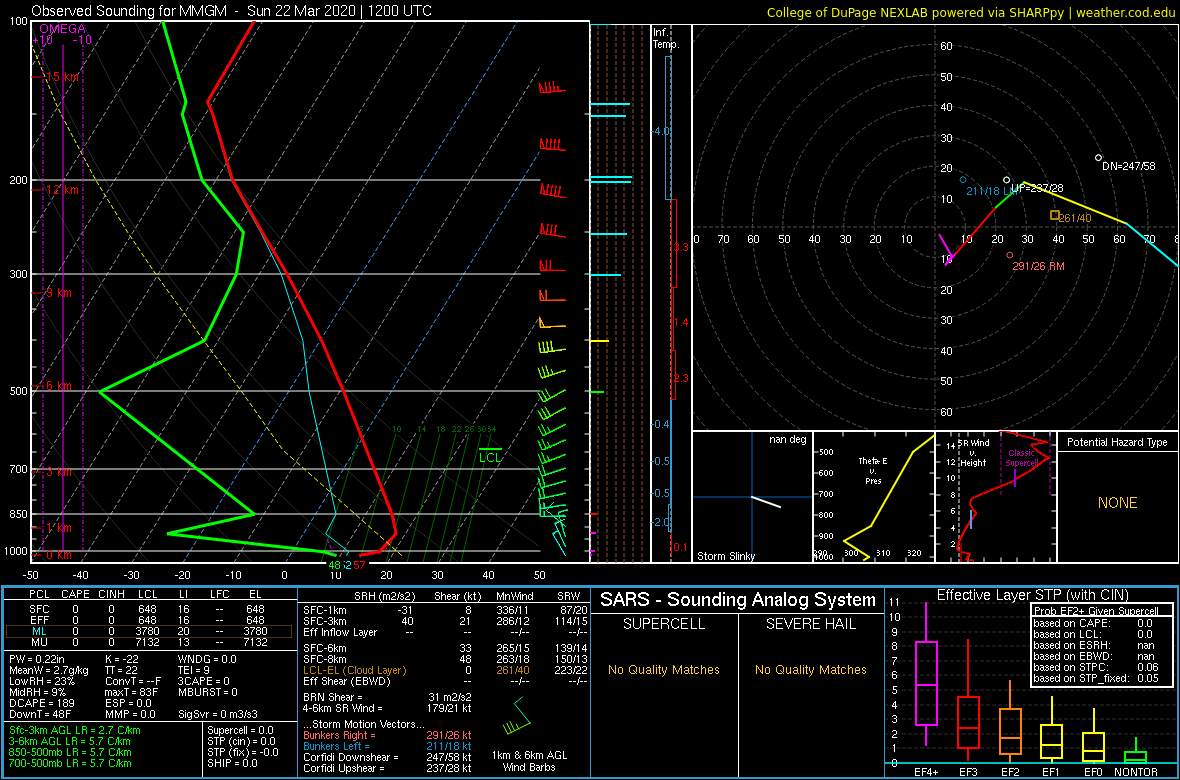1180x780 pixels.
Task: Click the green NONTOR box plot
Action: (x=1136, y=749)
